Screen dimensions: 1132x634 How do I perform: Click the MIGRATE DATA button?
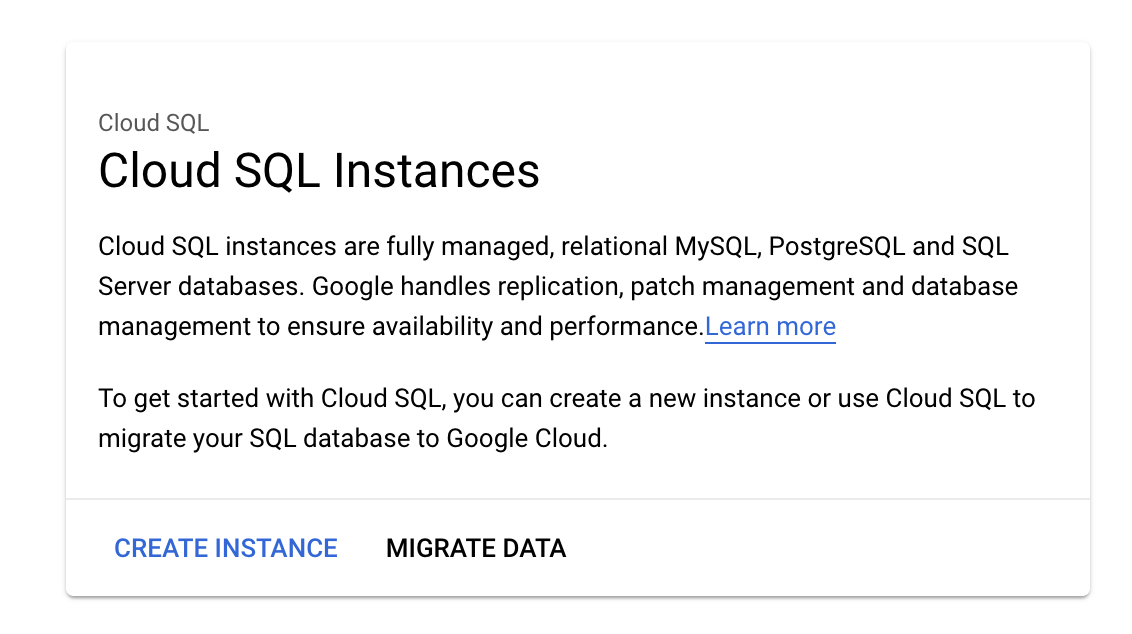(x=476, y=548)
